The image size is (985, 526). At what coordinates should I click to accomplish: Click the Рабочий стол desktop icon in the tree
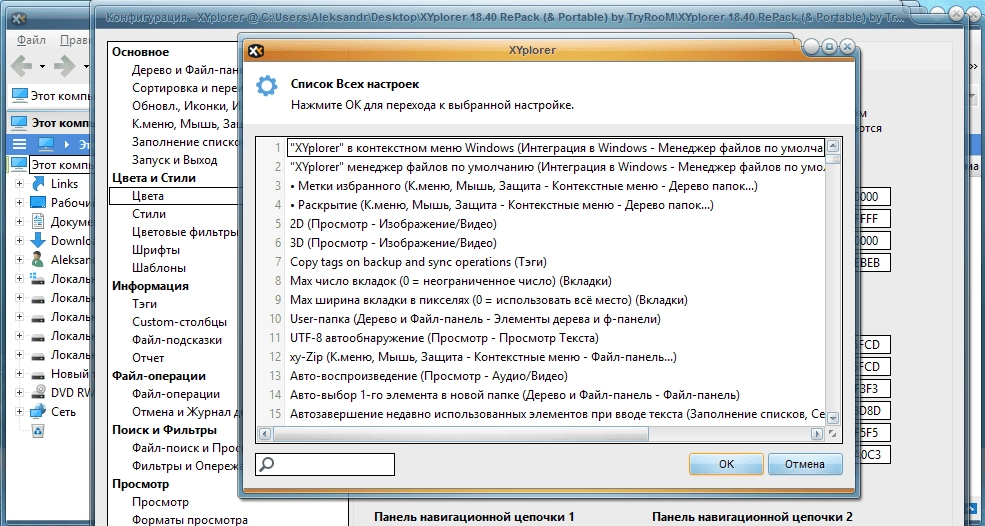(x=38, y=202)
